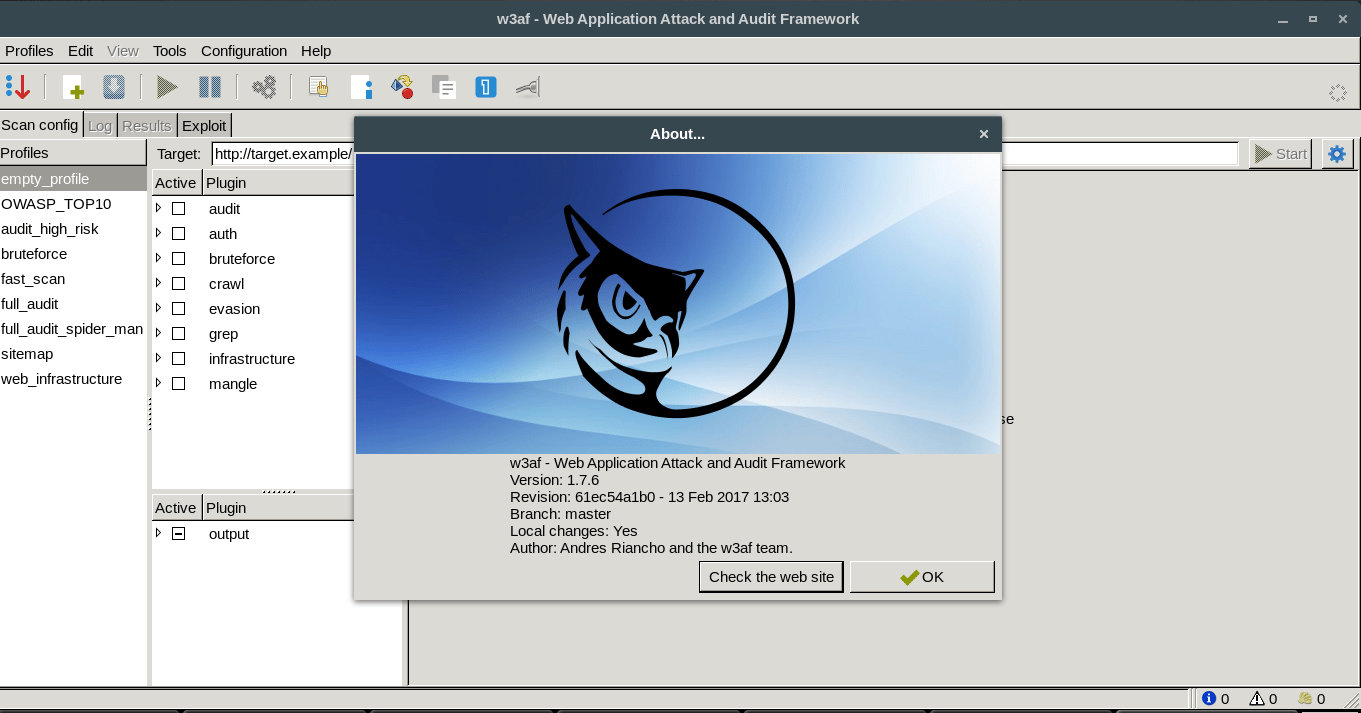Expand the audit plugin tree

(158, 208)
